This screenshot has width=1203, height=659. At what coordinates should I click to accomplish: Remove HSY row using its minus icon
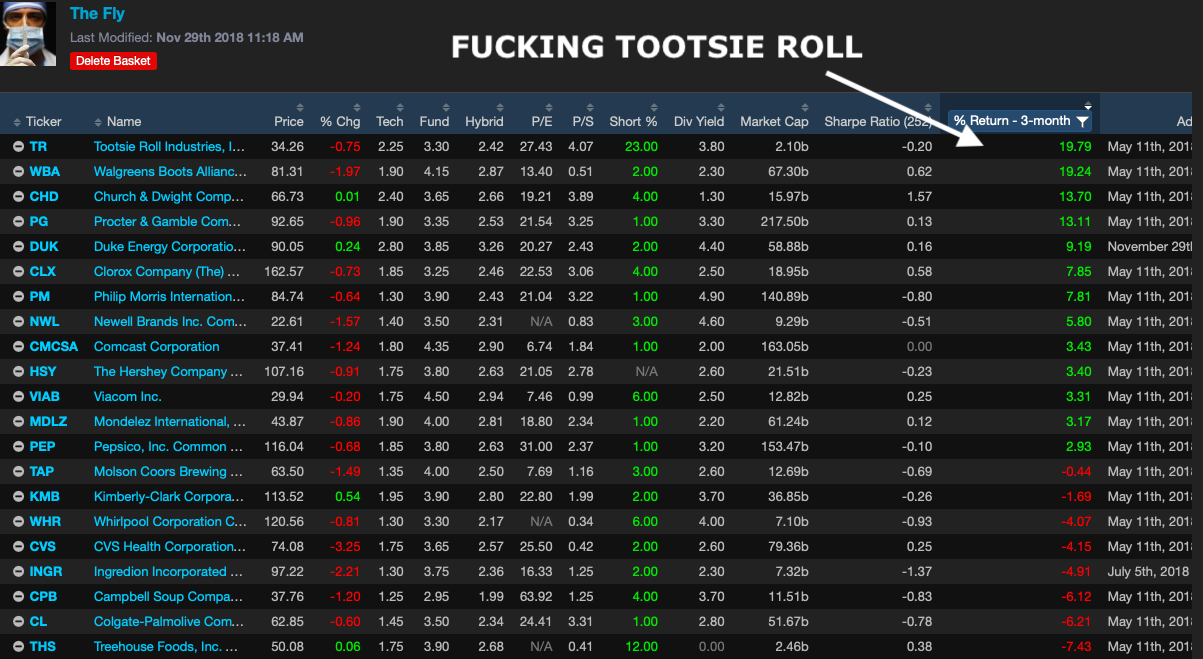[x=18, y=371]
